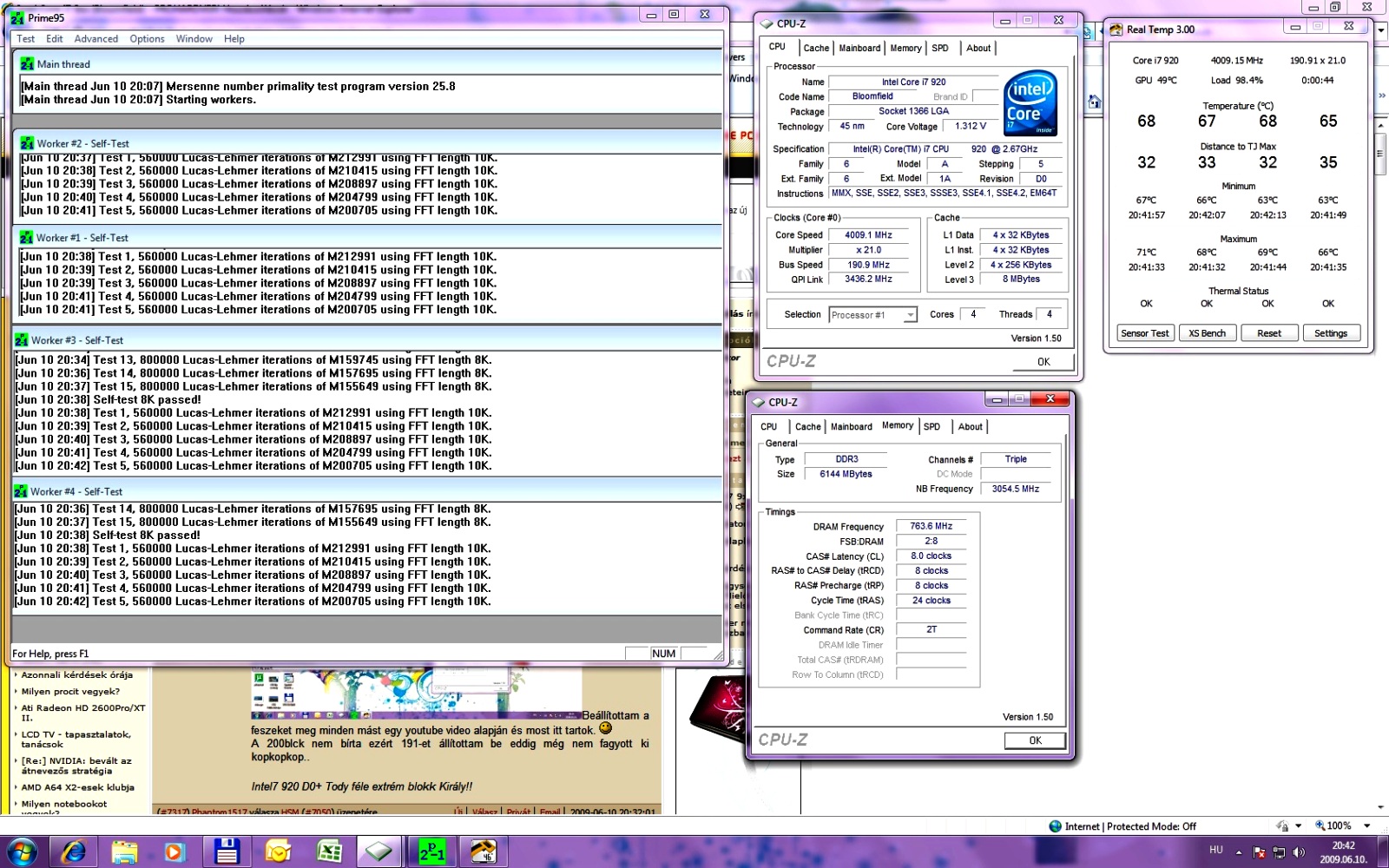Switch to Cache tab in lower CPU-Z
1389x868 pixels.
pos(808,427)
